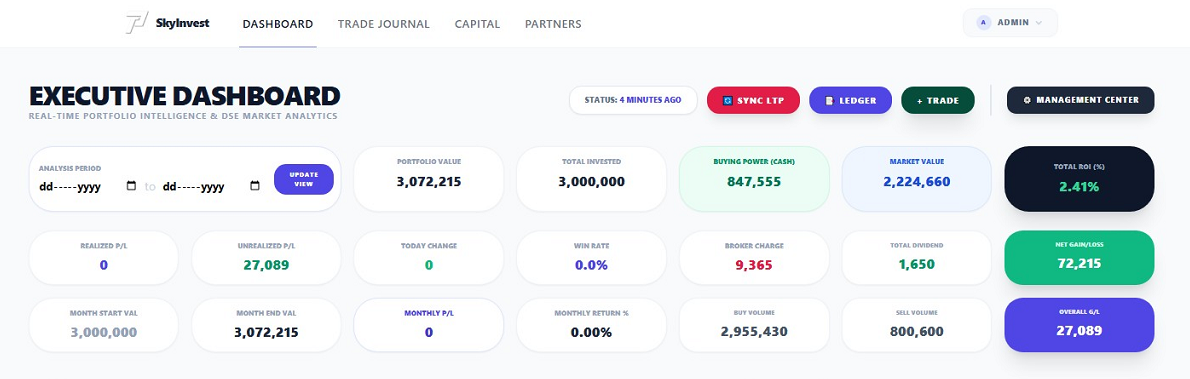The height and width of the screenshot is (379, 1190).
Task: Click the SkyInvest brand name
Action: tap(181, 24)
